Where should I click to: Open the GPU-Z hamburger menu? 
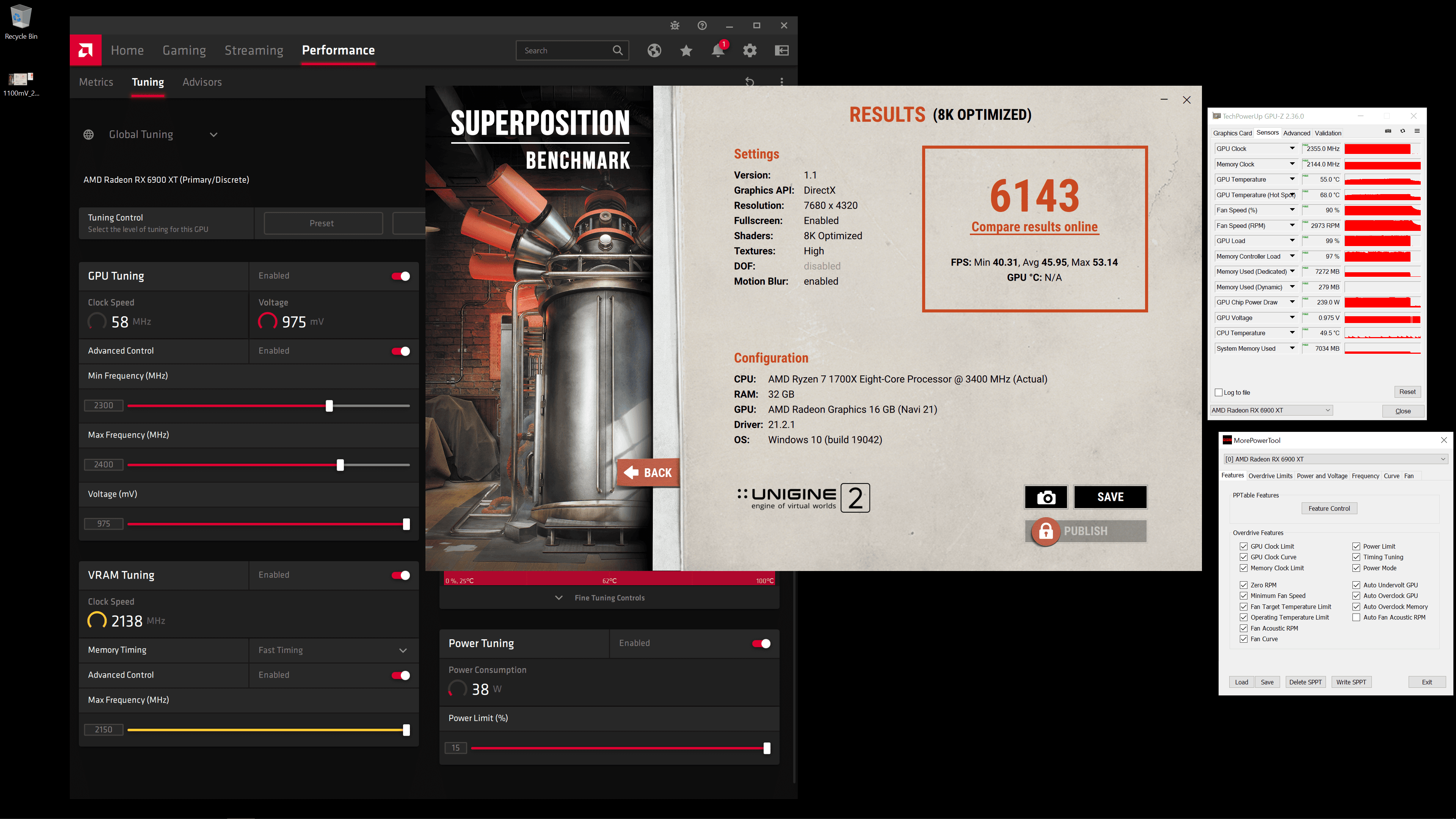coord(1418,131)
